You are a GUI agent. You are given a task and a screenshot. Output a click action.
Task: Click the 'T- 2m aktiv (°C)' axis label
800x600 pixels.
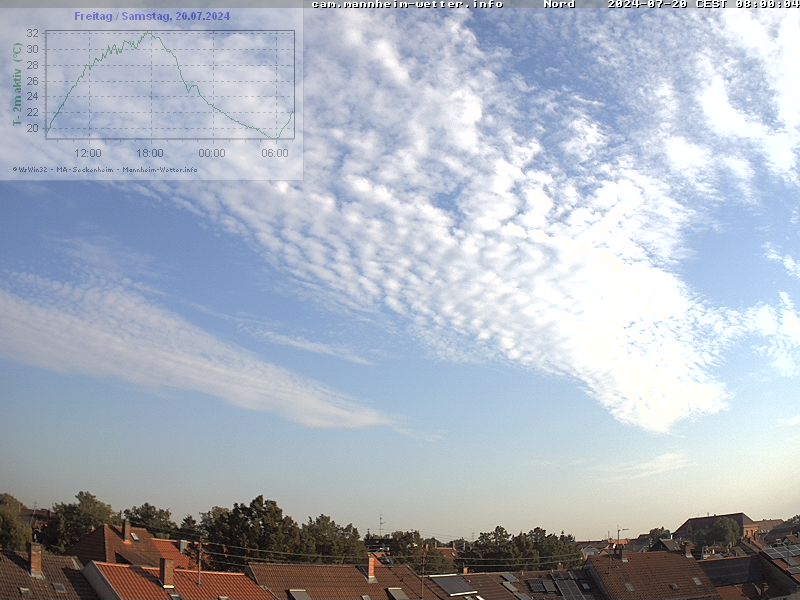click(17, 84)
